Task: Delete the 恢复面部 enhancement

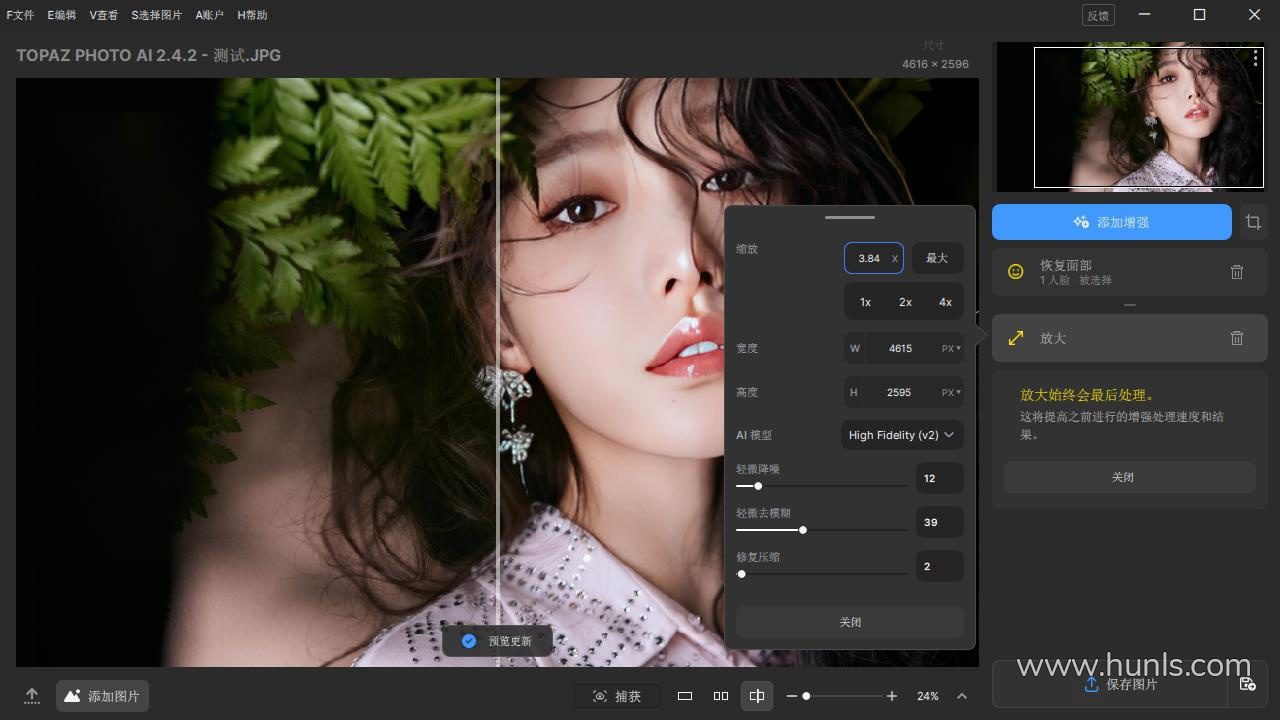Action: (x=1236, y=272)
